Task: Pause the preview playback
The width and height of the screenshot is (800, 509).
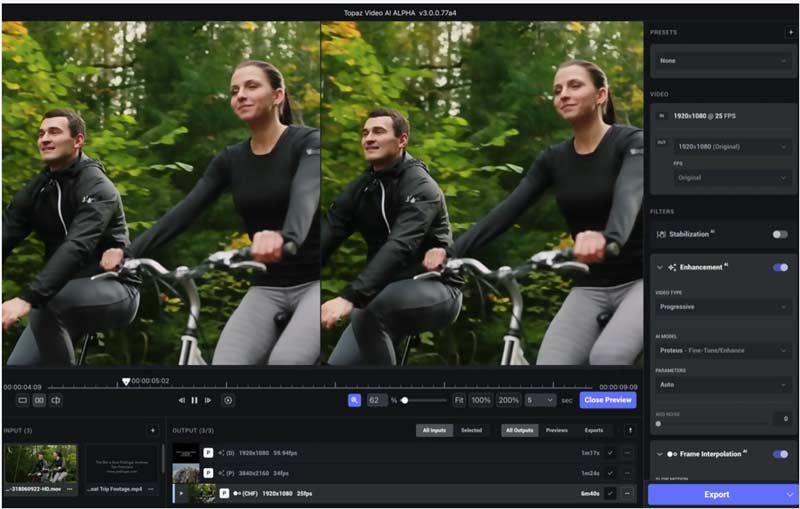Action: (194, 400)
